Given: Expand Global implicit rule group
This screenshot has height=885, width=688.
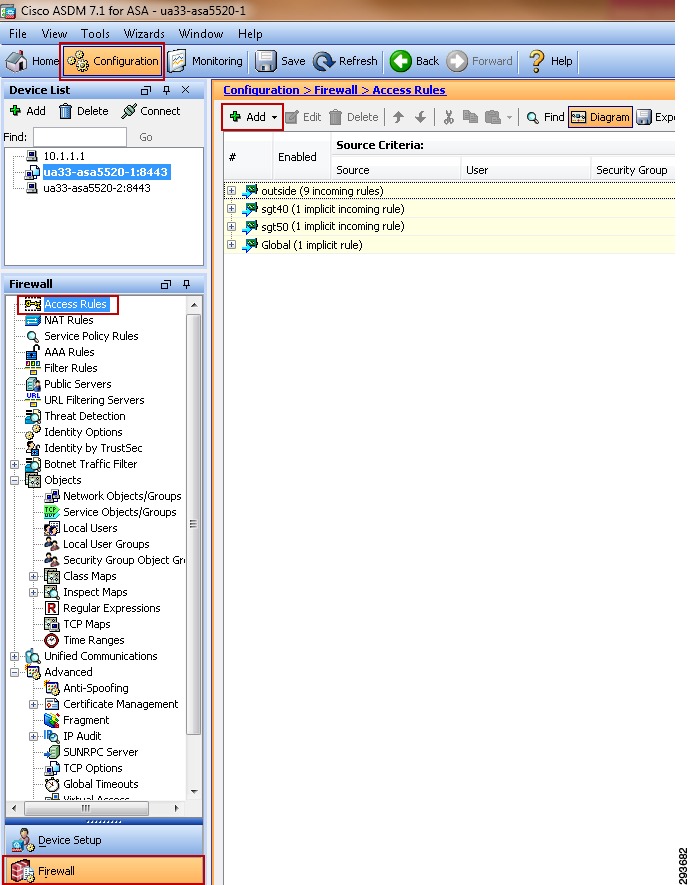Looking at the screenshot, I should coord(231,244).
